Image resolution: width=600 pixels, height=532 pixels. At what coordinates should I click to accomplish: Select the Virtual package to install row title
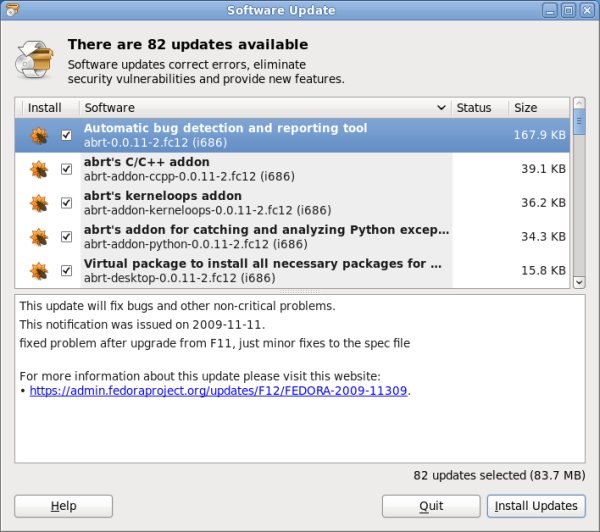tap(262, 264)
